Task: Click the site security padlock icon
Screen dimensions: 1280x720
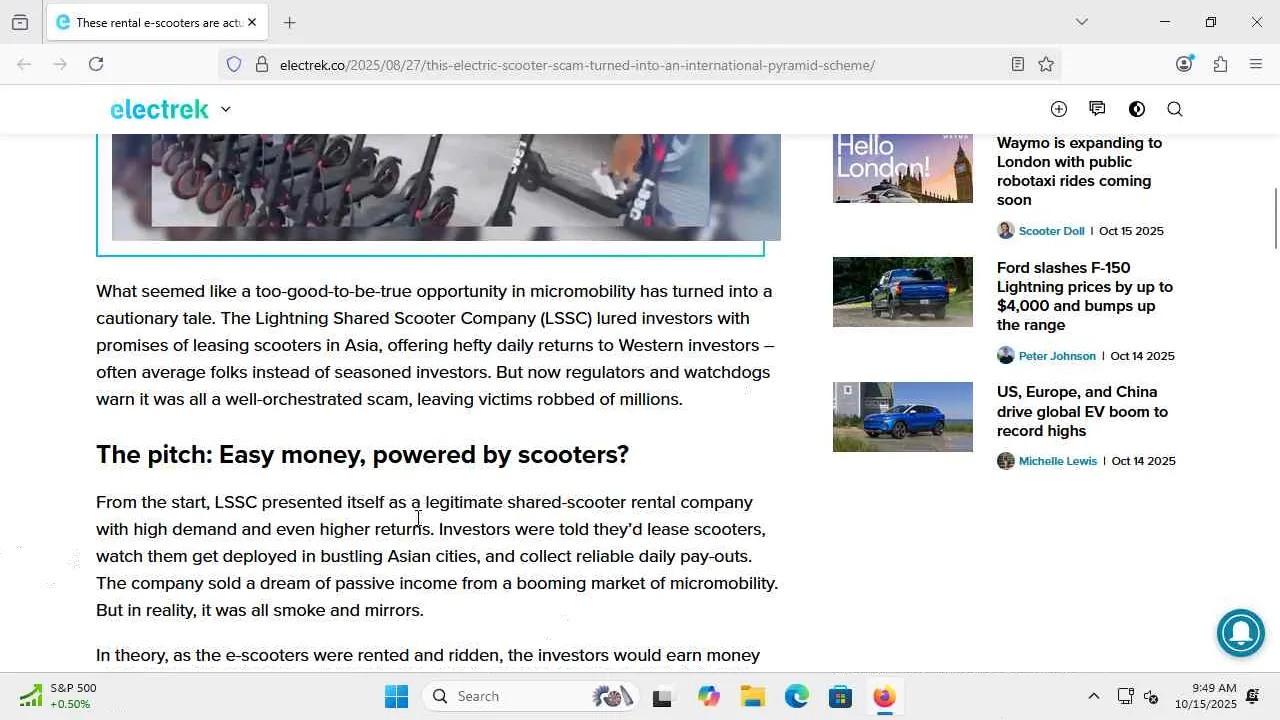Action: click(262, 65)
